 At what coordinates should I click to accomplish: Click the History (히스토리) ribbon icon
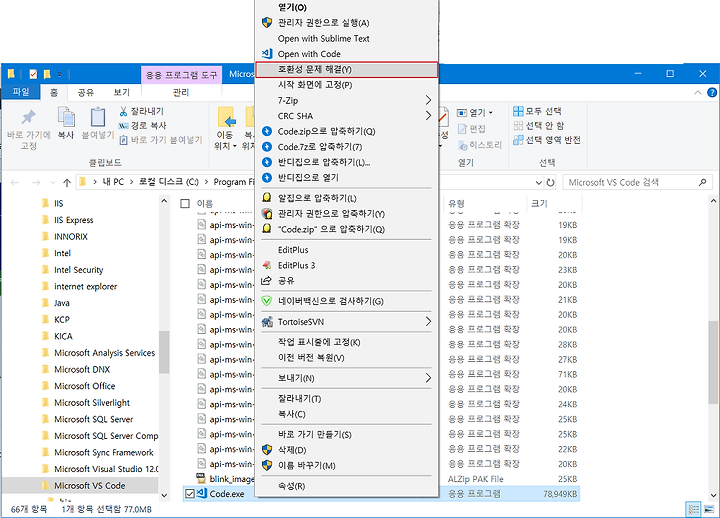[462, 145]
